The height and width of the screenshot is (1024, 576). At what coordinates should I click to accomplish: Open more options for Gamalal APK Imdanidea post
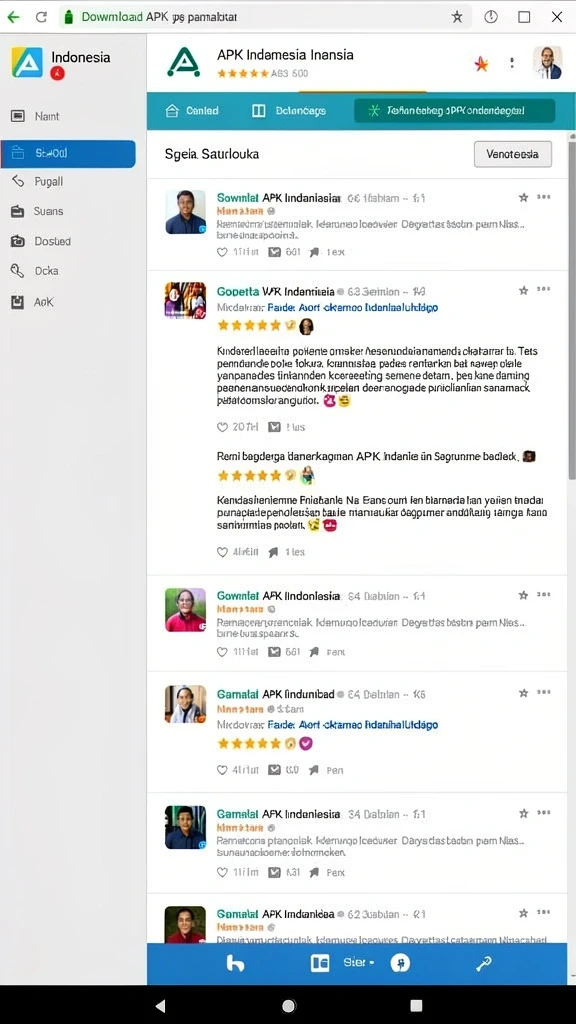(x=543, y=912)
